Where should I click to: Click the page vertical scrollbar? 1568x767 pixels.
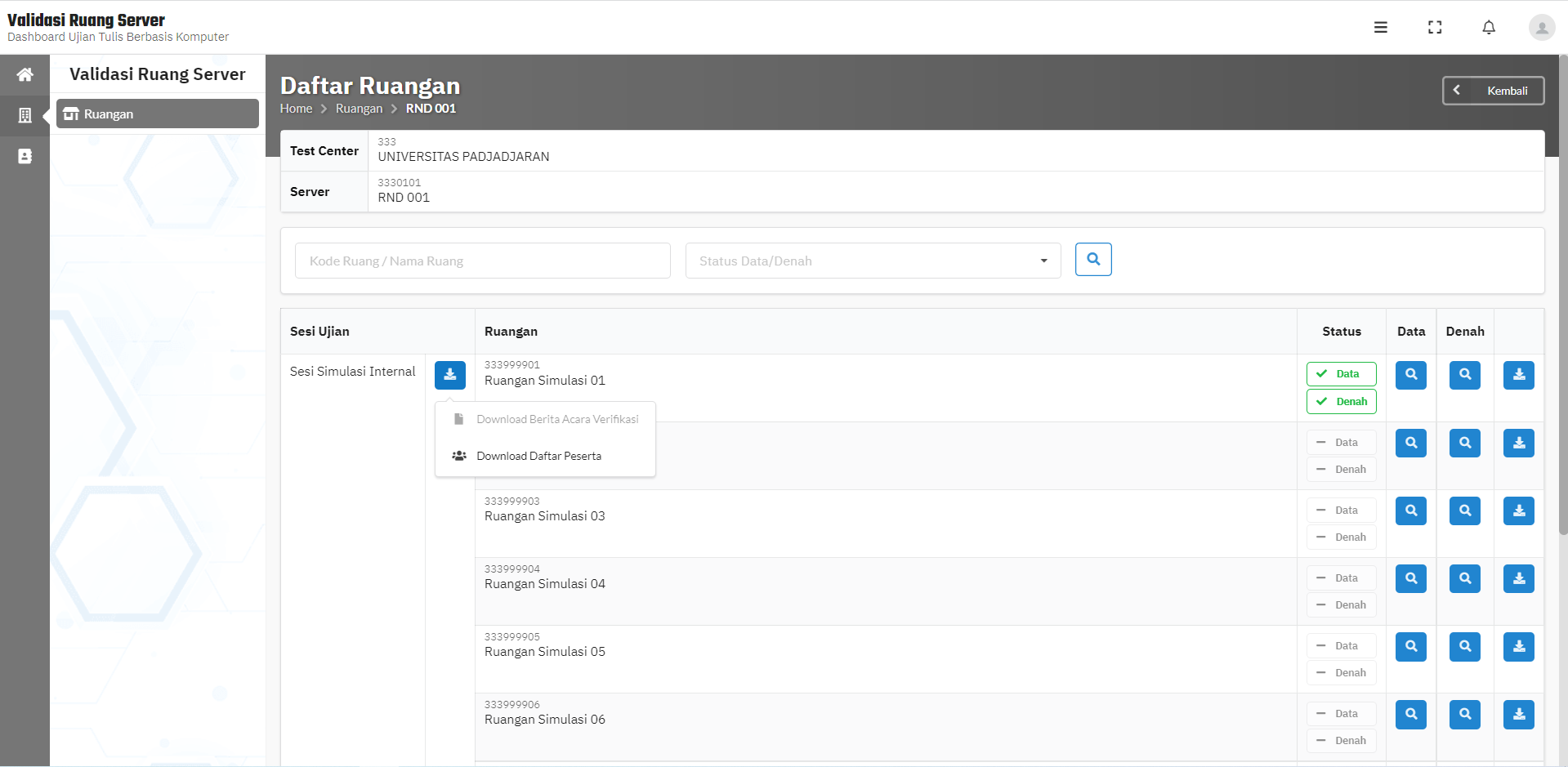point(1562,294)
